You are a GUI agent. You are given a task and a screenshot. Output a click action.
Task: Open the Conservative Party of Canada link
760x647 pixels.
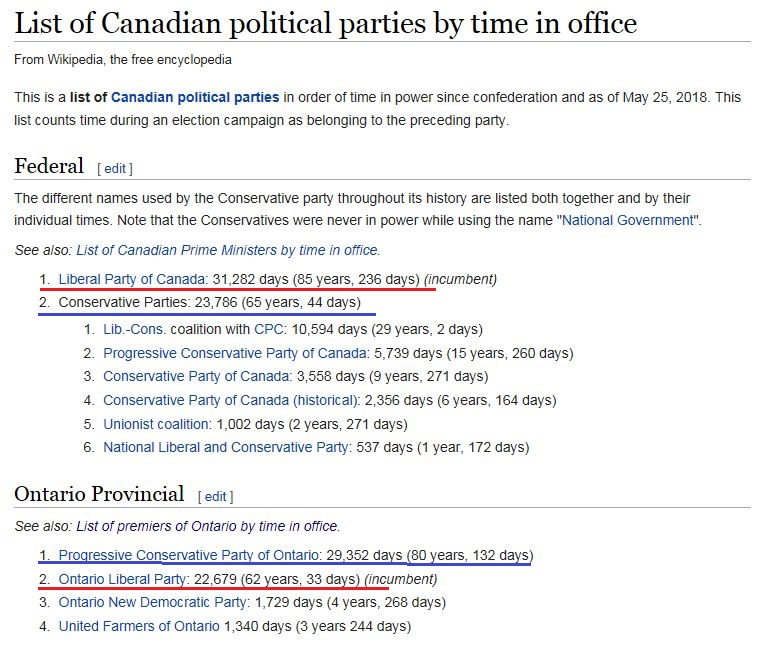click(196, 377)
